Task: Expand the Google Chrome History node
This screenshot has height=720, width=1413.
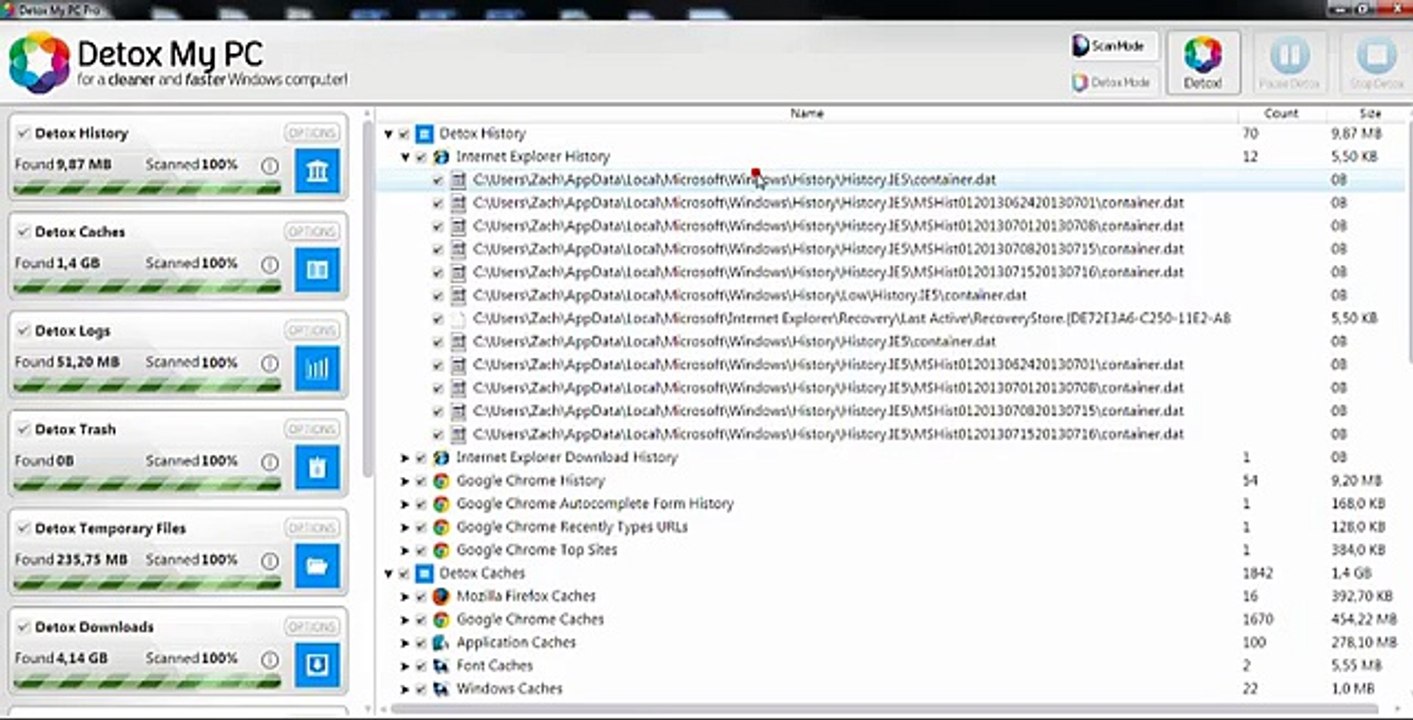Action: pyautogui.click(x=405, y=481)
